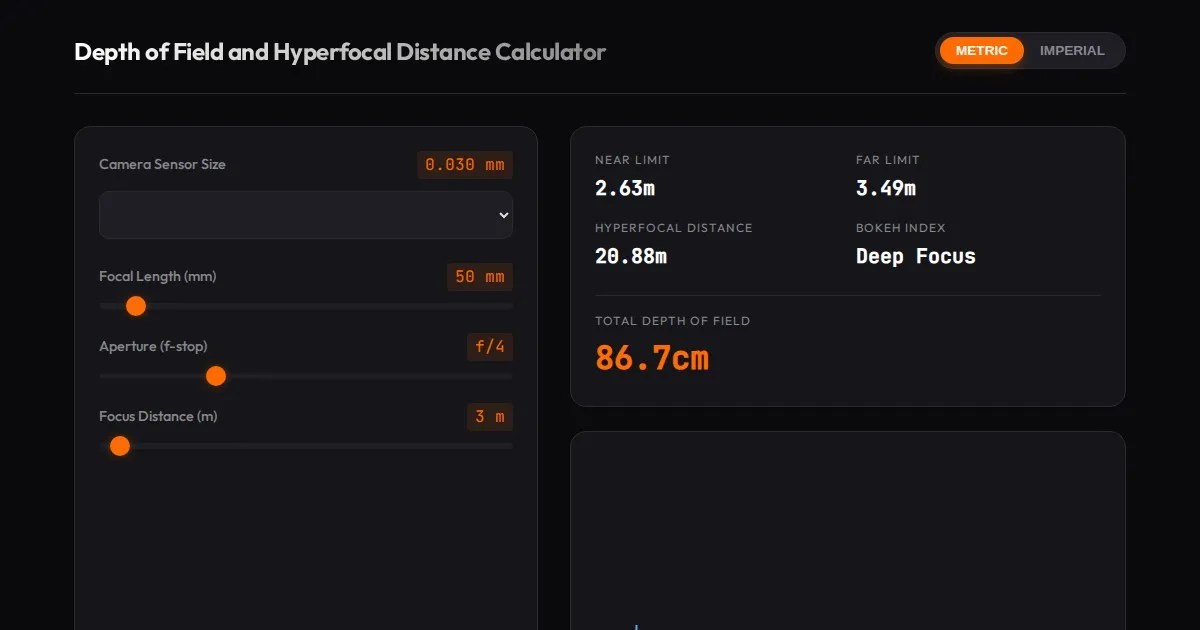Click the 0.030 mm sensor value badge
Viewport: 1200px width, 630px height.
pyautogui.click(x=465, y=165)
